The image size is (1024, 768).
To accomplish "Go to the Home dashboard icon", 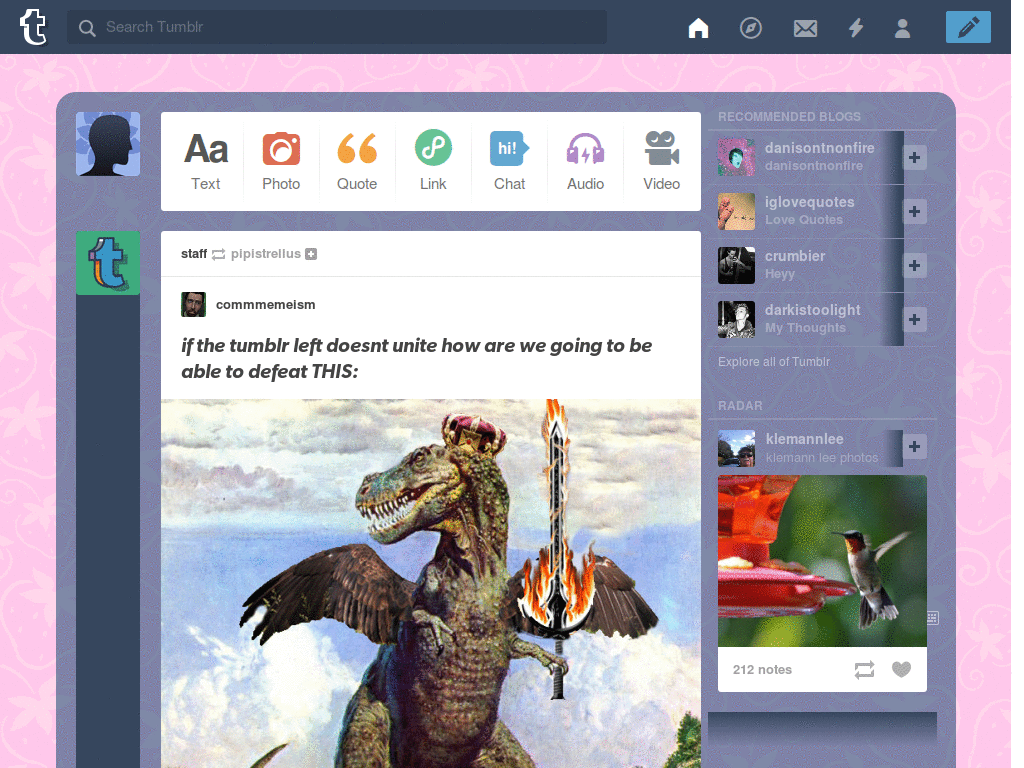I will pos(698,28).
